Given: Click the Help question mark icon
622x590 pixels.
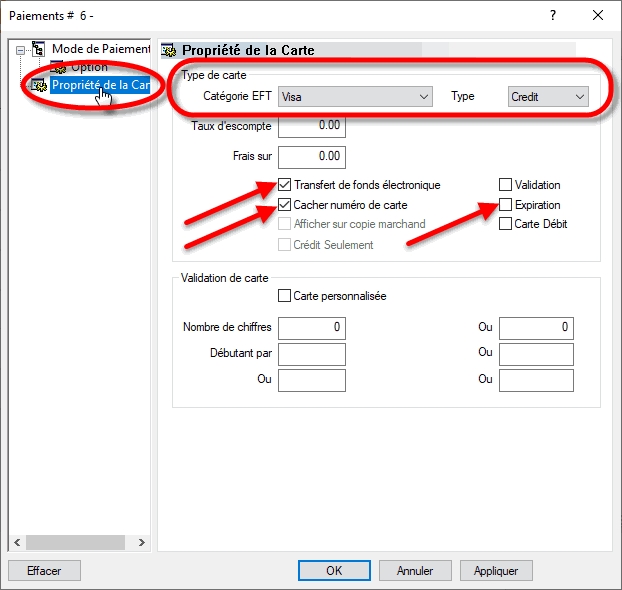Looking at the screenshot, I should (x=553, y=14).
